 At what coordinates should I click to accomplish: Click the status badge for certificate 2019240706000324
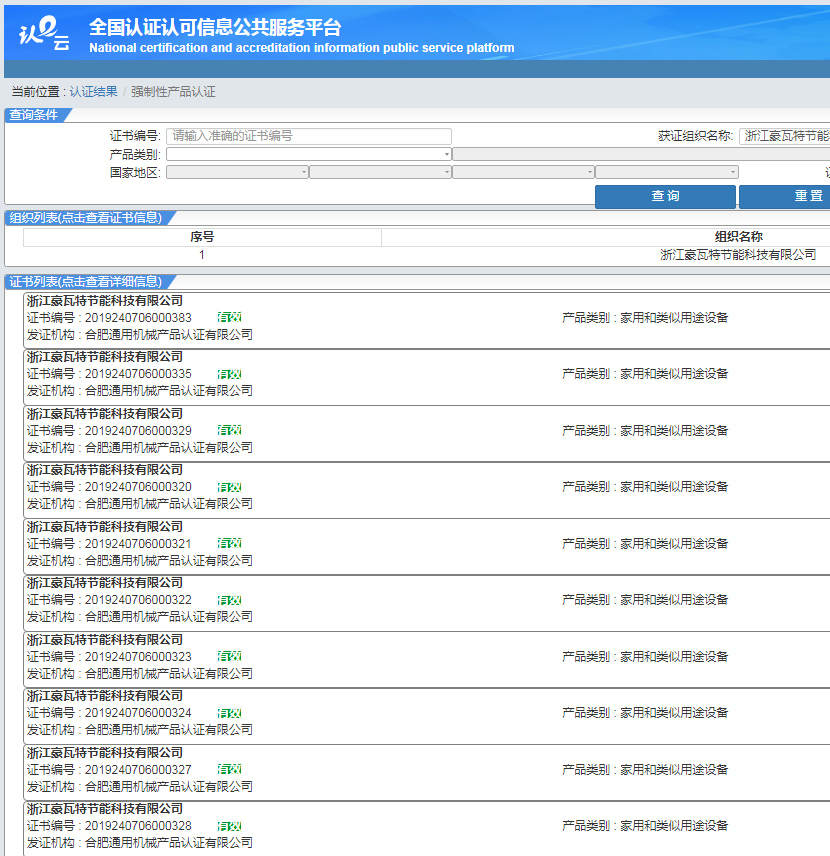229,713
